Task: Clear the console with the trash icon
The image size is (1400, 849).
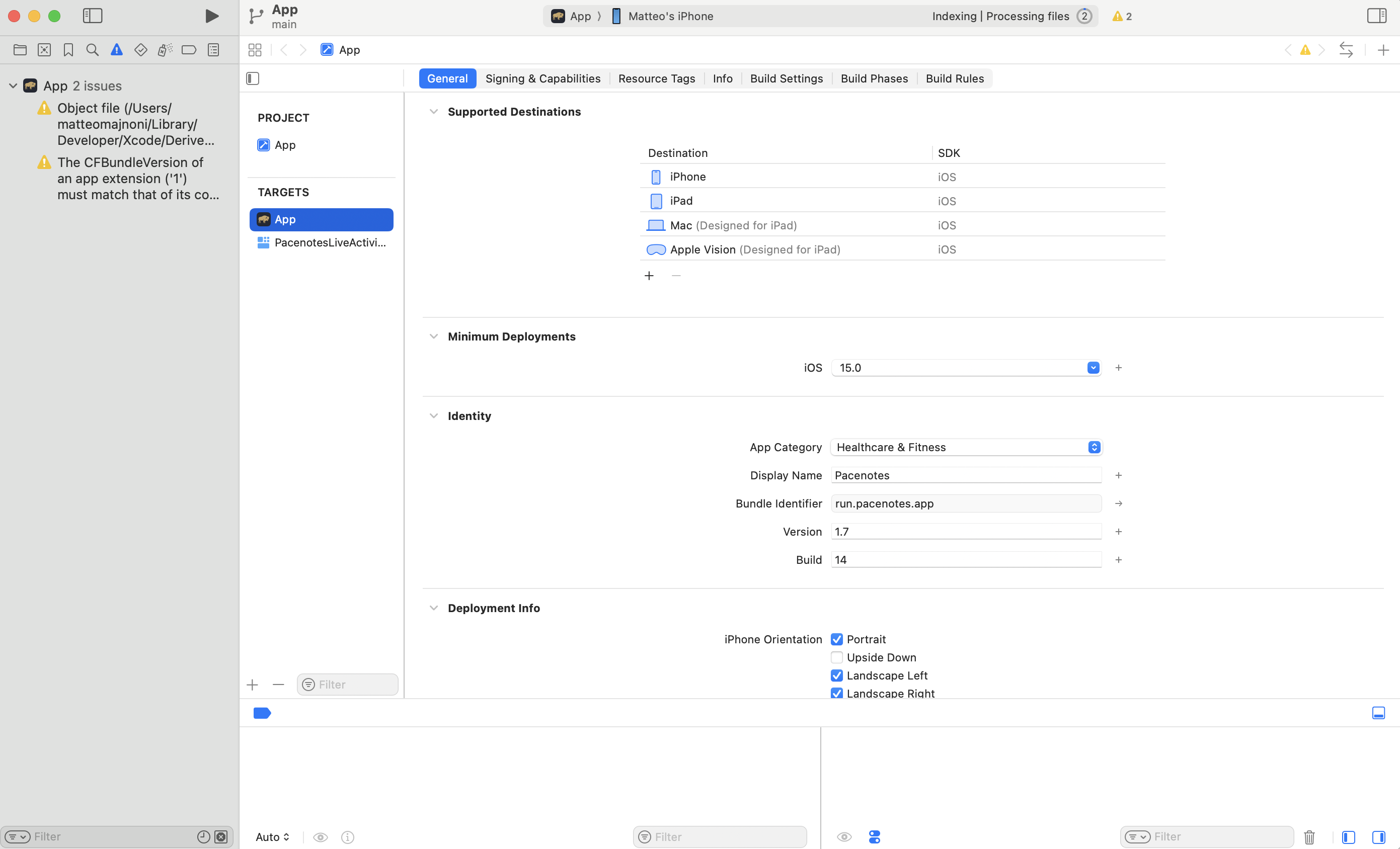Action: (x=1309, y=836)
